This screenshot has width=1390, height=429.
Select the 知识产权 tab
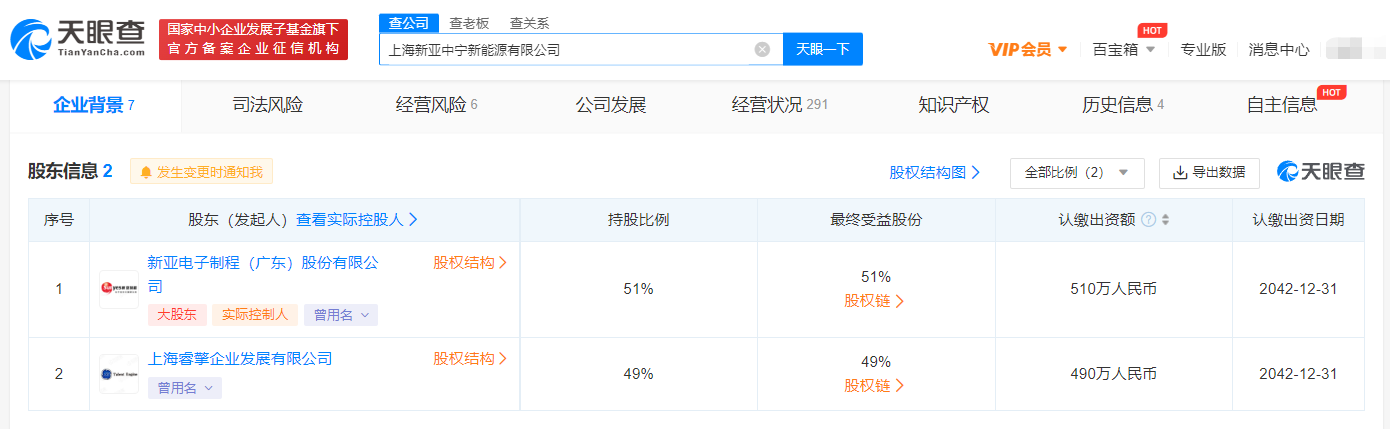954,105
